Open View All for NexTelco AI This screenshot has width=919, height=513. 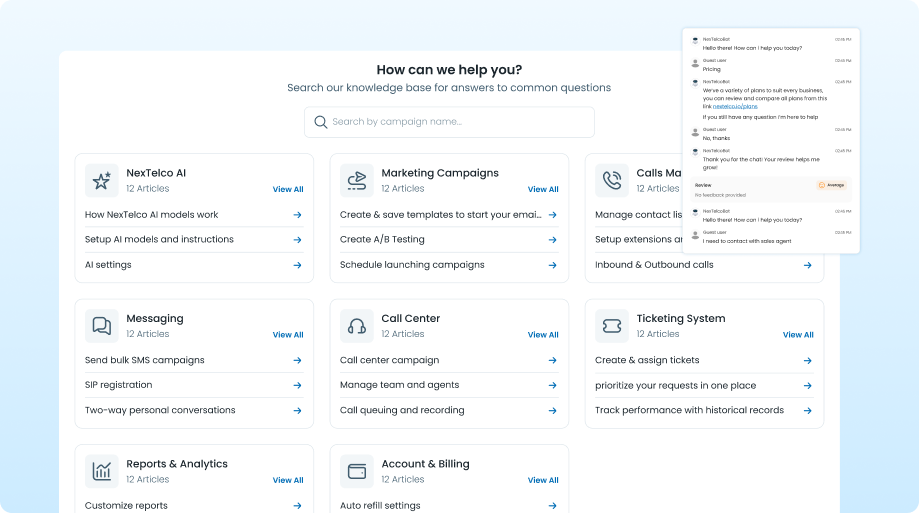[288, 189]
